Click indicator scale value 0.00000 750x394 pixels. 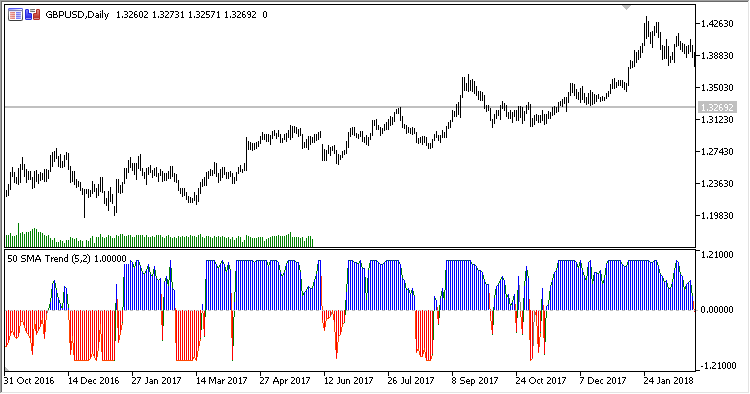tap(717, 310)
